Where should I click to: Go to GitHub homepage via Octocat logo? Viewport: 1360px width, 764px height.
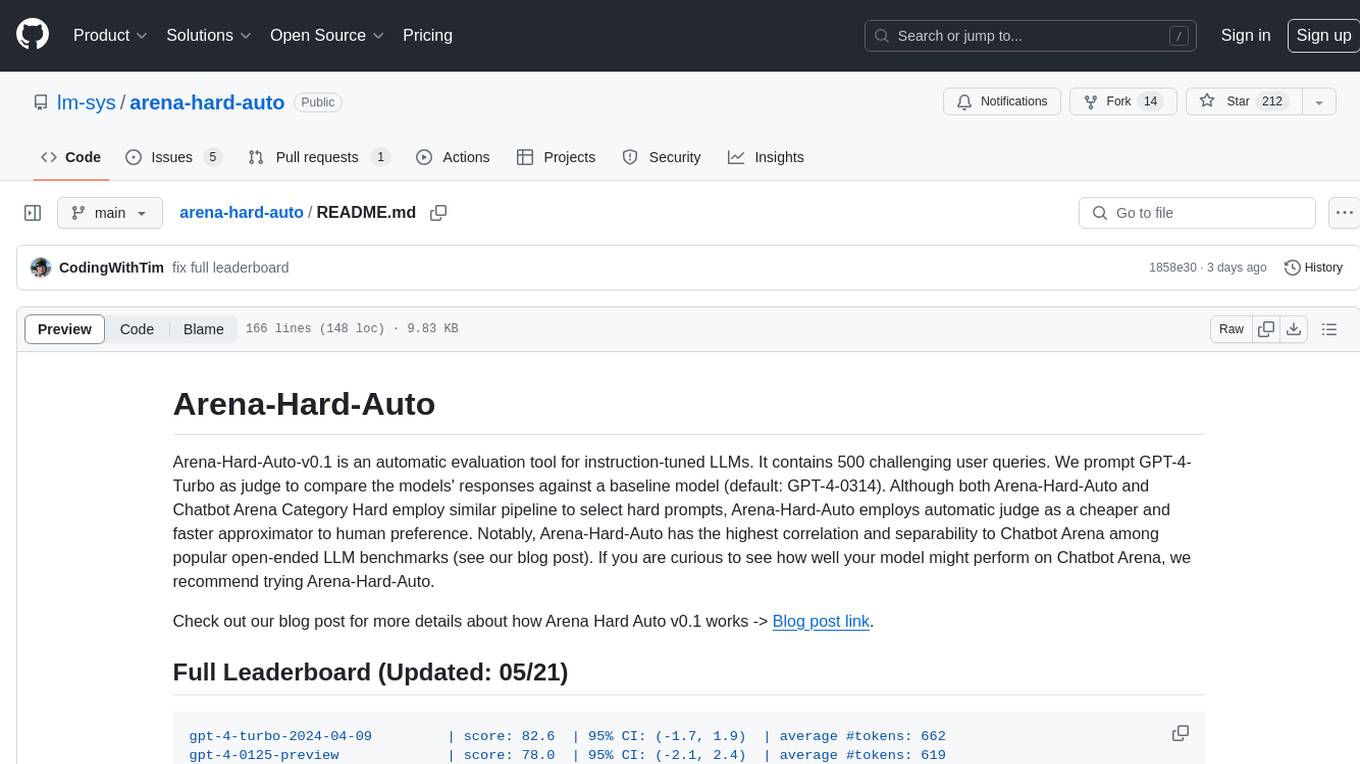(32, 35)
